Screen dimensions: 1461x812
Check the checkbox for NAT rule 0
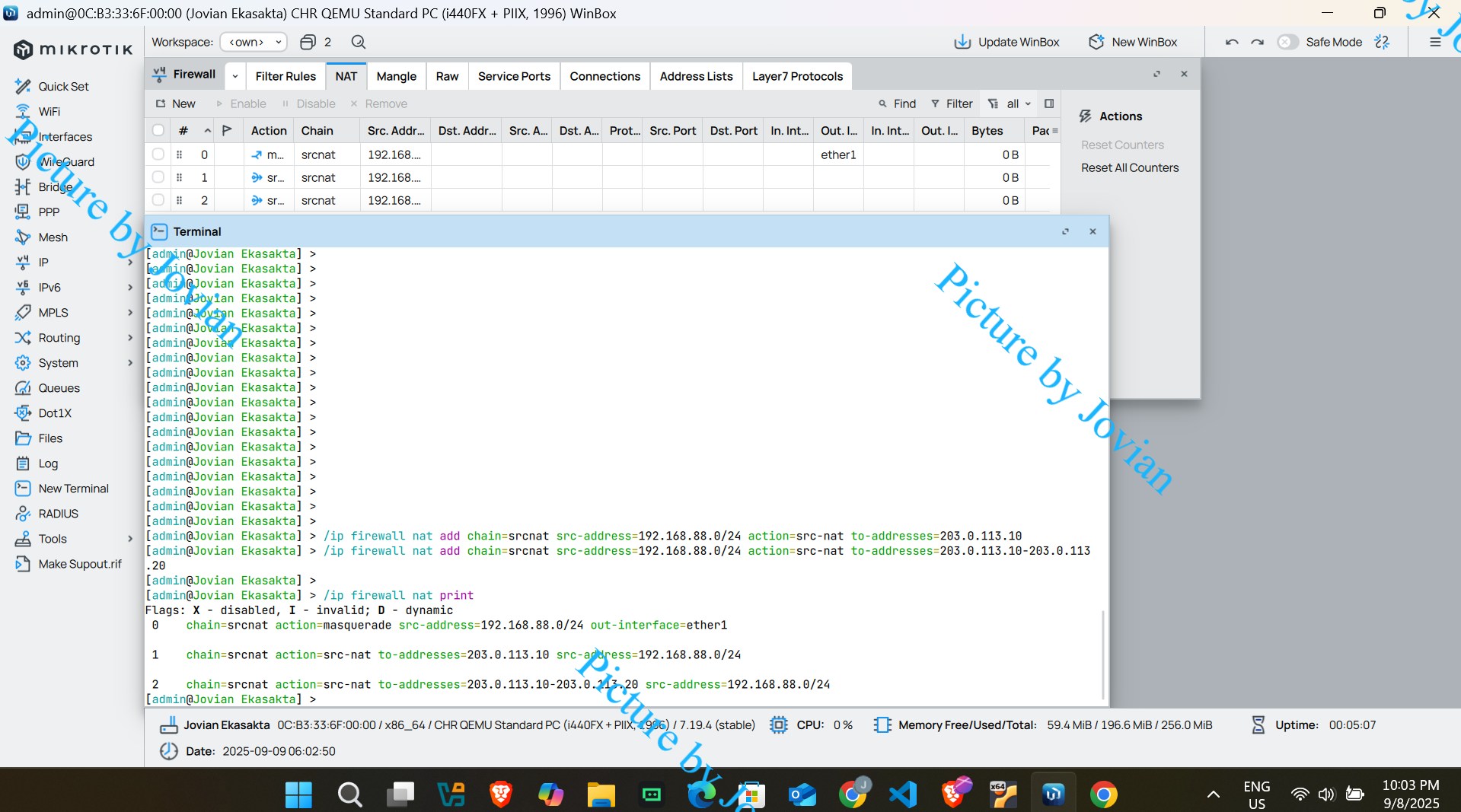[158, 154]
